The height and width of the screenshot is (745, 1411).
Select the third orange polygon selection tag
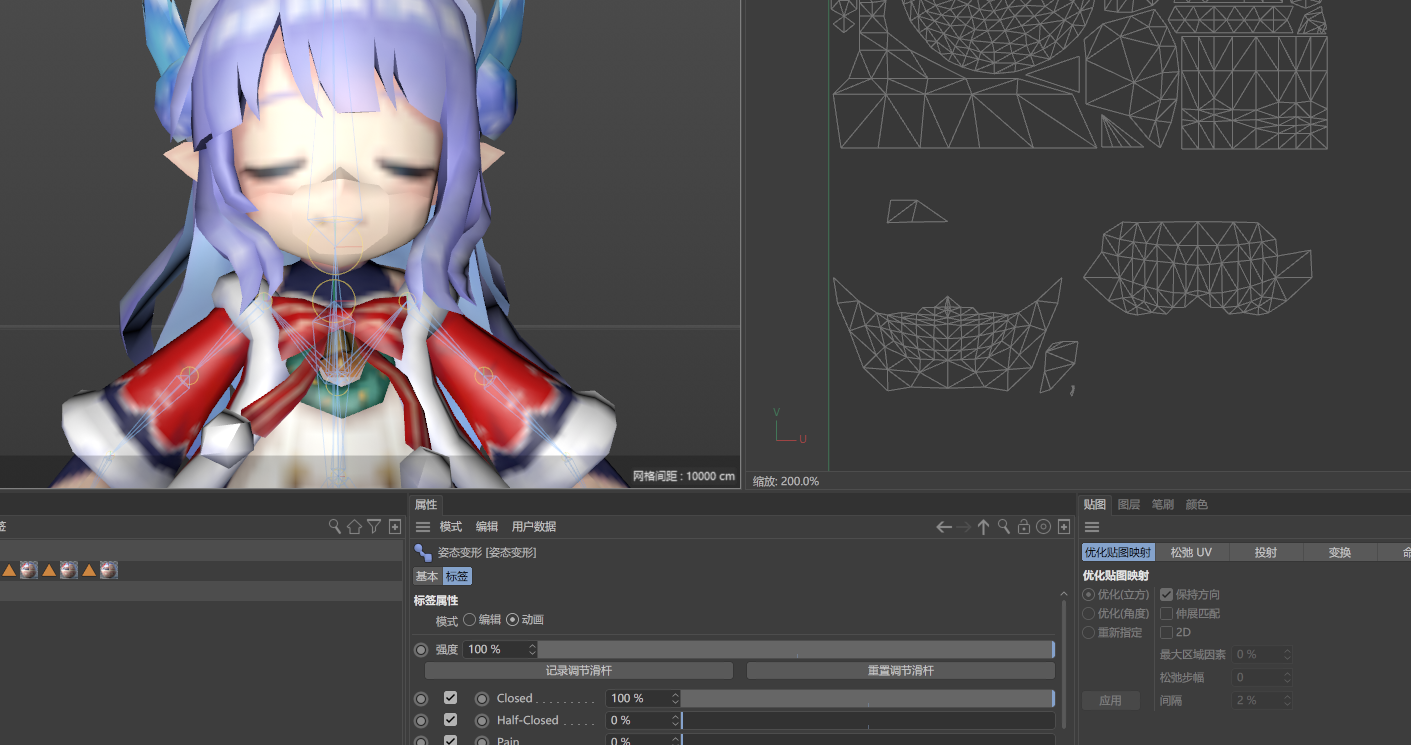[x=89, y=570]
